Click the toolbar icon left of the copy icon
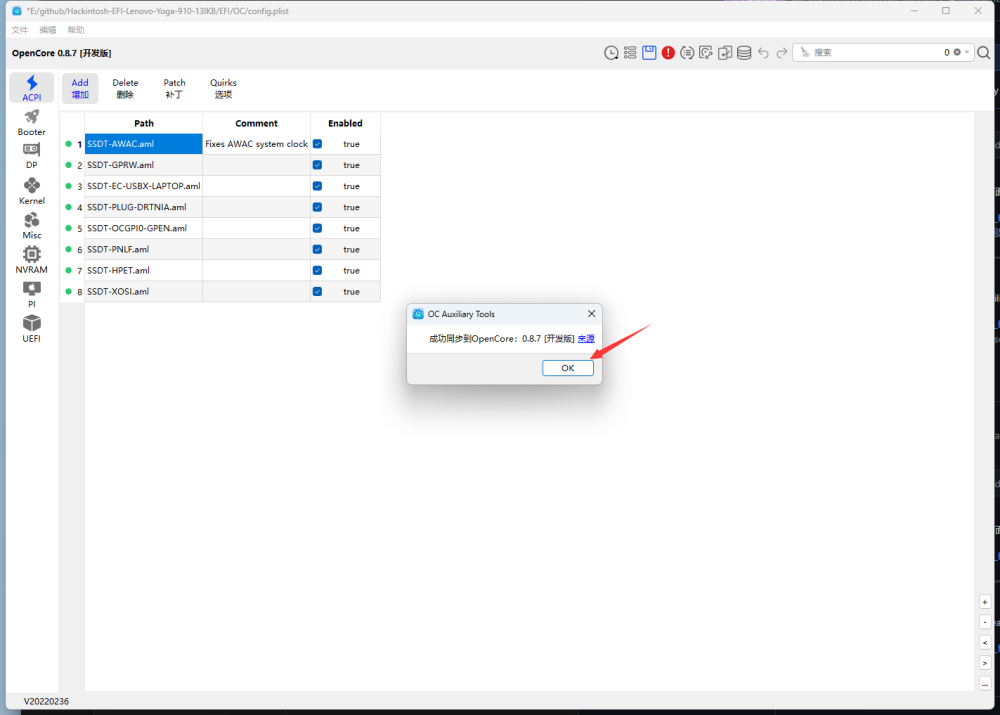 (x=706, y=53)
